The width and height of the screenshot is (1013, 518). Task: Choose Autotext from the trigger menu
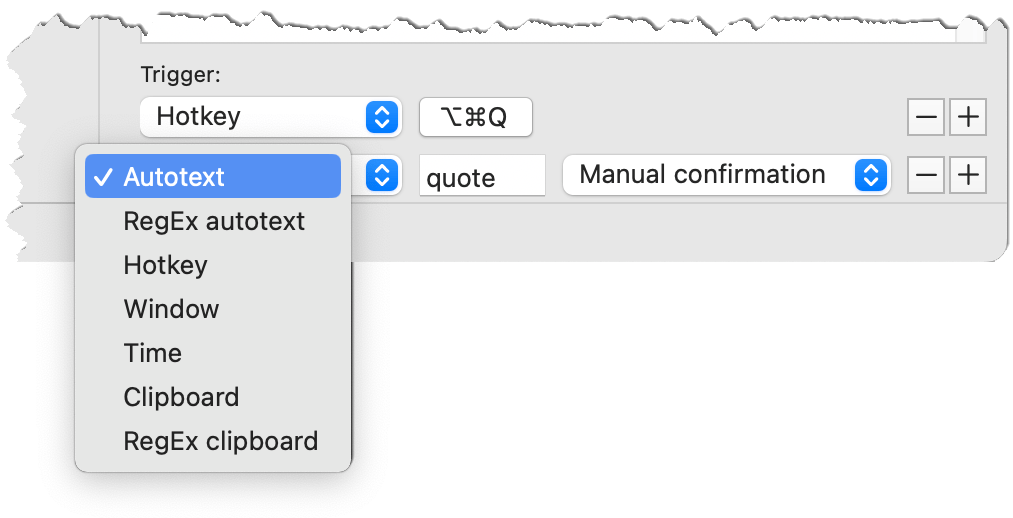(213, 176)
